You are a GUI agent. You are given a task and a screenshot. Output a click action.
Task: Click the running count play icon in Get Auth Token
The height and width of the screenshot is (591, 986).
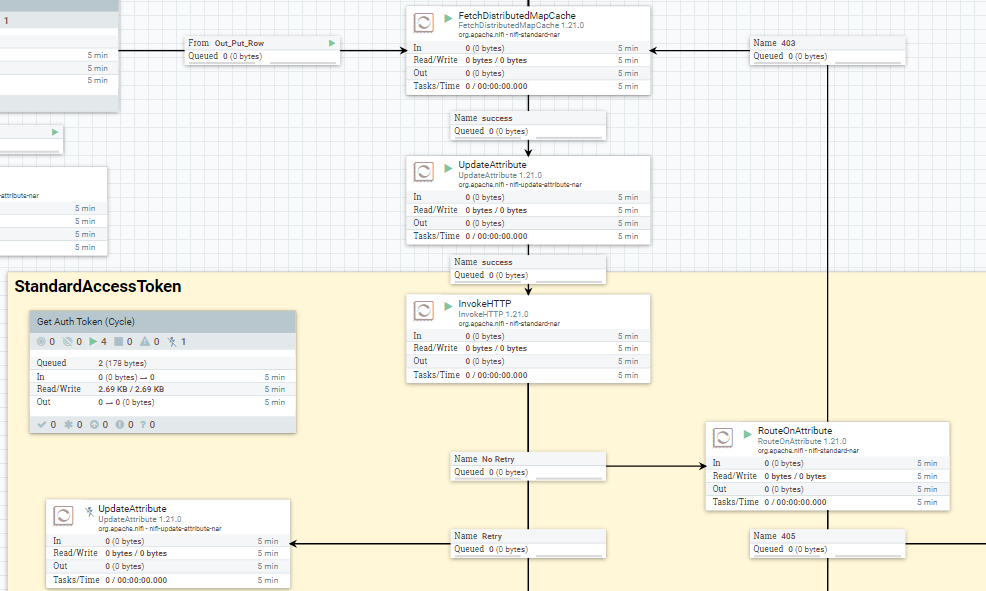click(x=92, y=341)
